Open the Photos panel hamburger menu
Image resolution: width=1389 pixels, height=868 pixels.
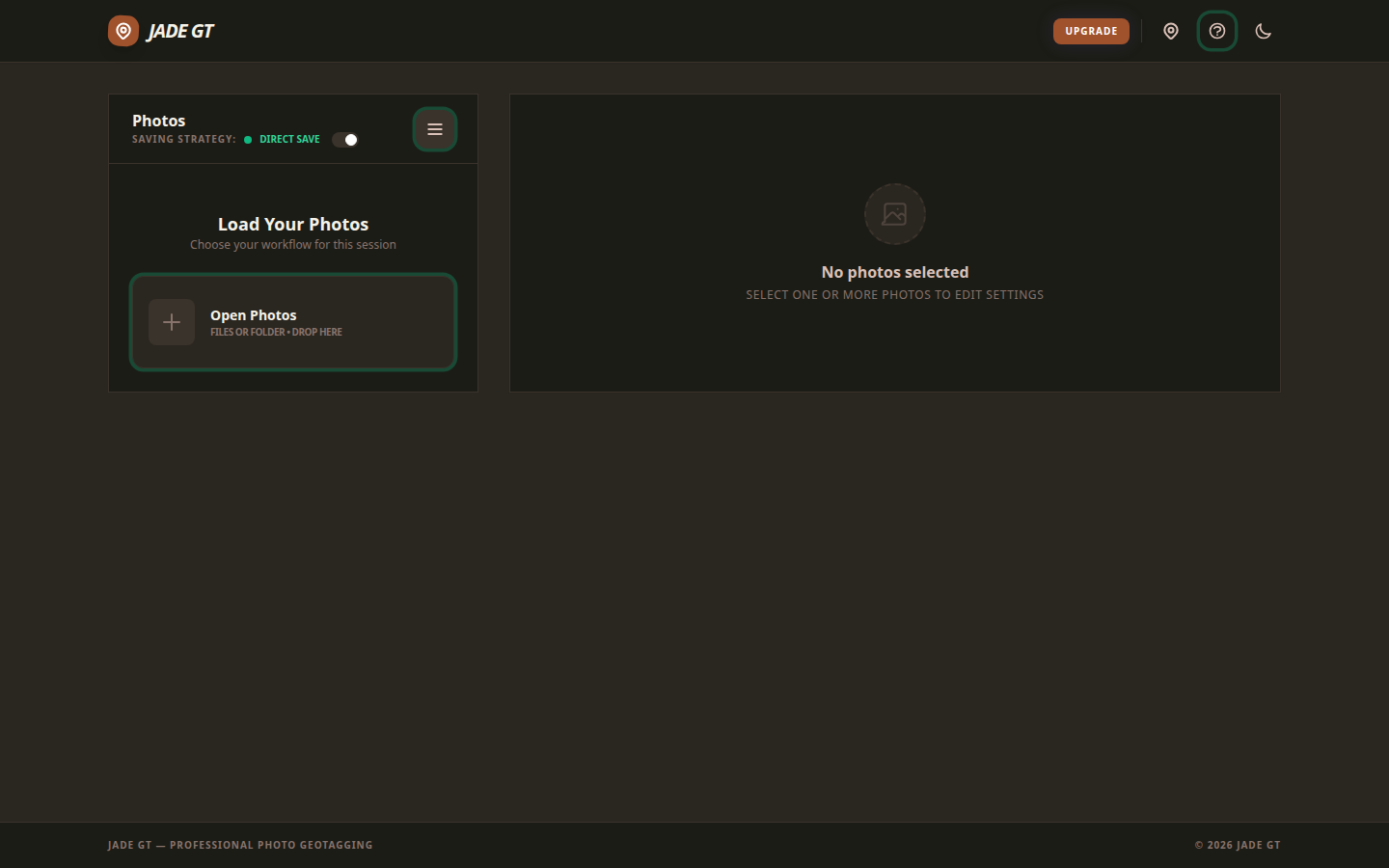coord(435,129)
